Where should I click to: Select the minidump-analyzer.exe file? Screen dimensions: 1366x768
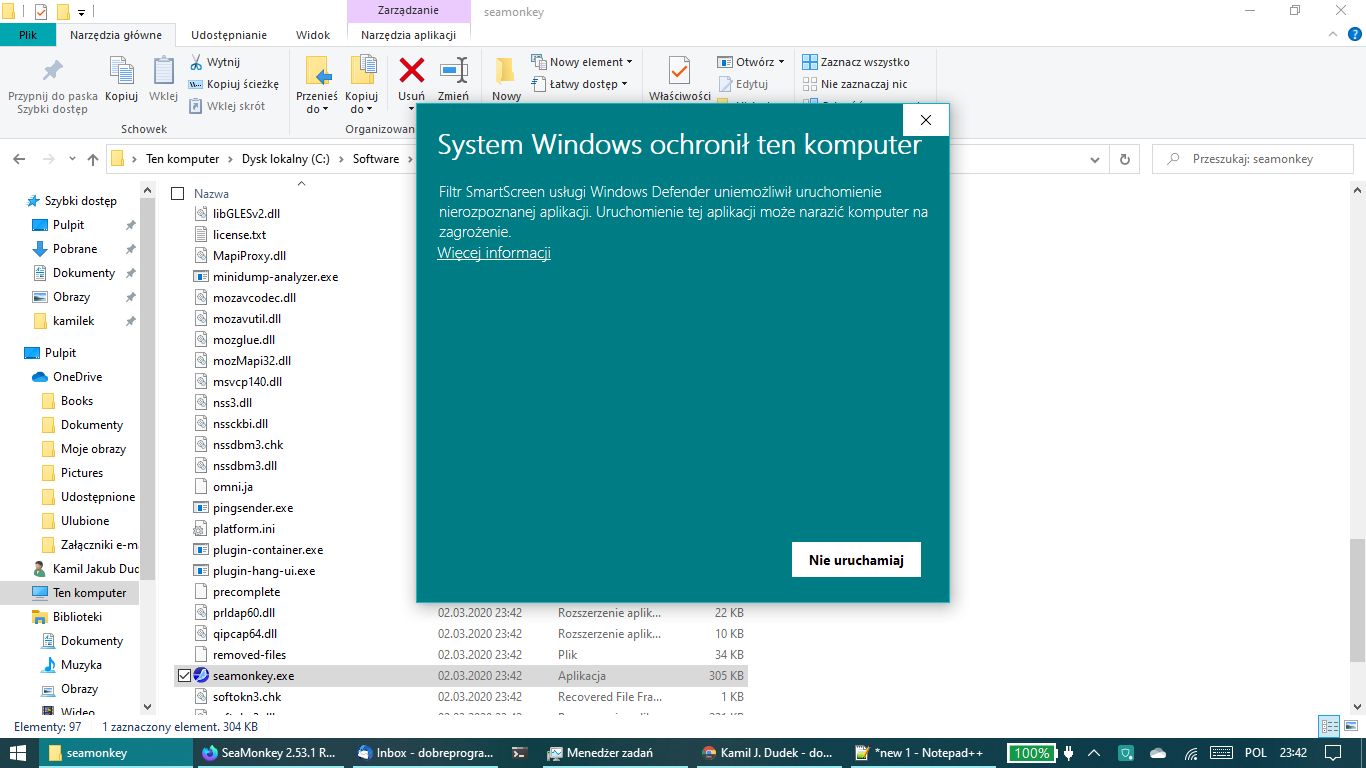[275, 277]
